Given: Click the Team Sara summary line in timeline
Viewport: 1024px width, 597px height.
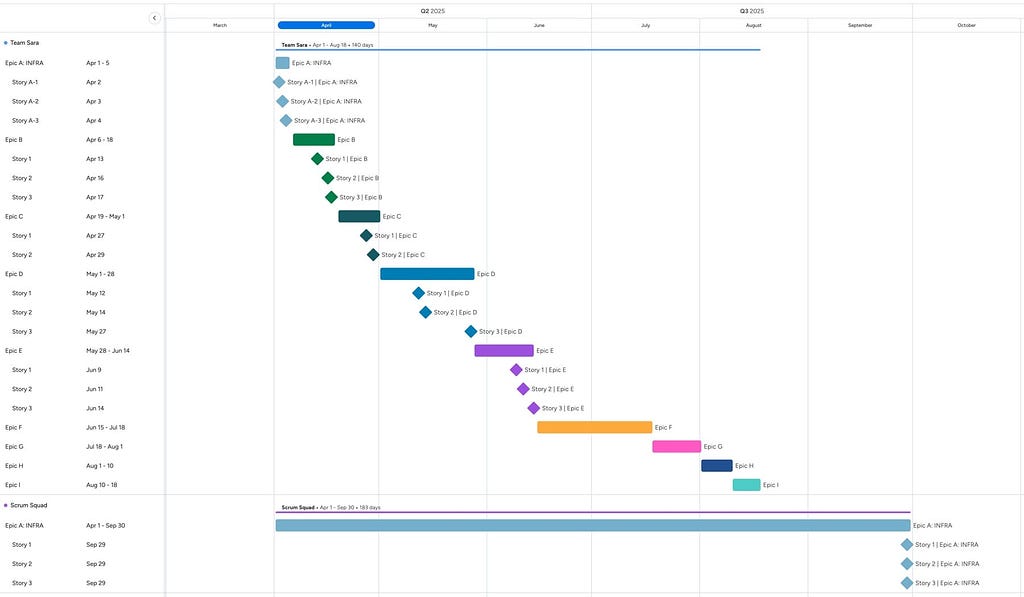Looking at the screenshot, I should click(x=518, y=50).
